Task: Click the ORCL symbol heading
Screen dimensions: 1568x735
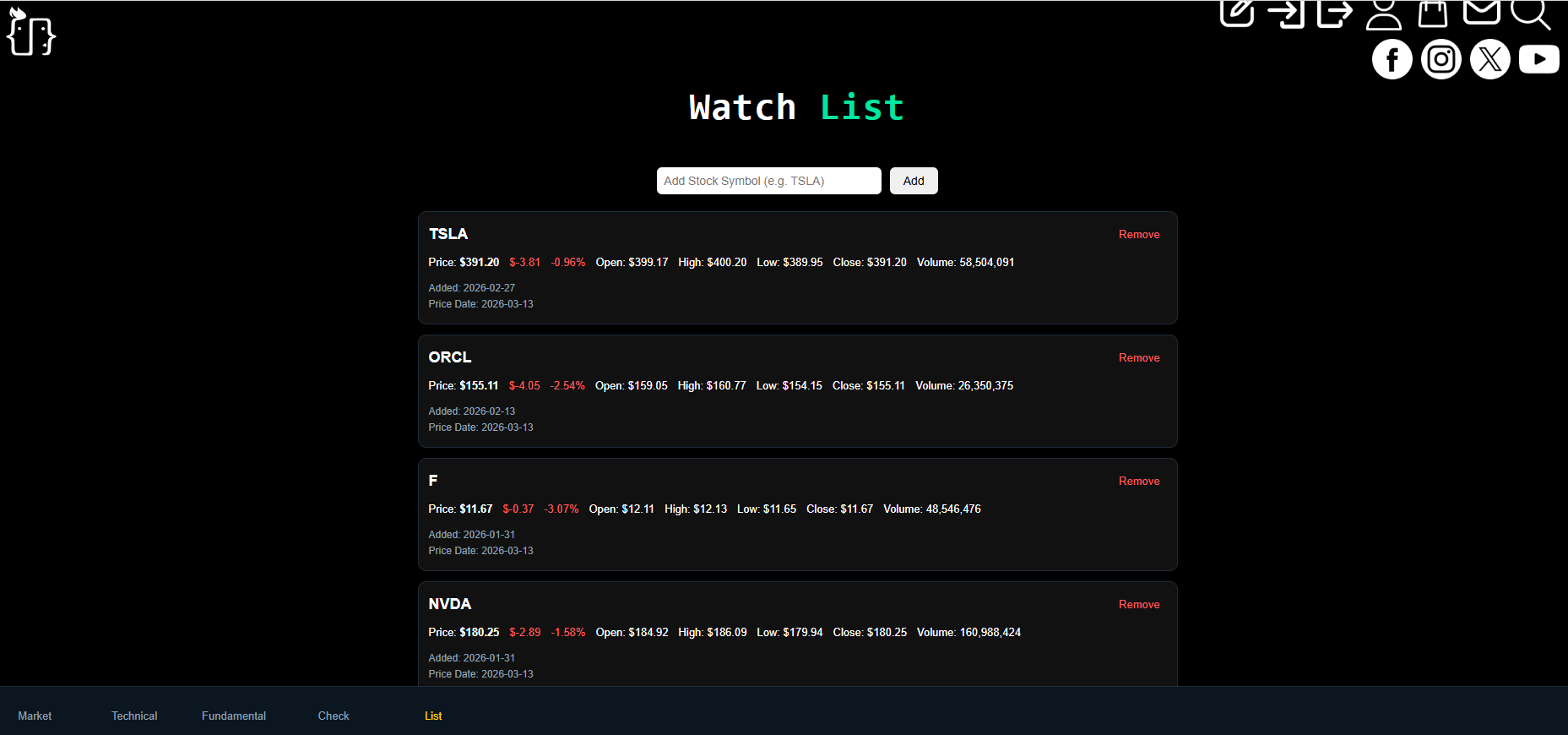Action: tap(450, 357)
